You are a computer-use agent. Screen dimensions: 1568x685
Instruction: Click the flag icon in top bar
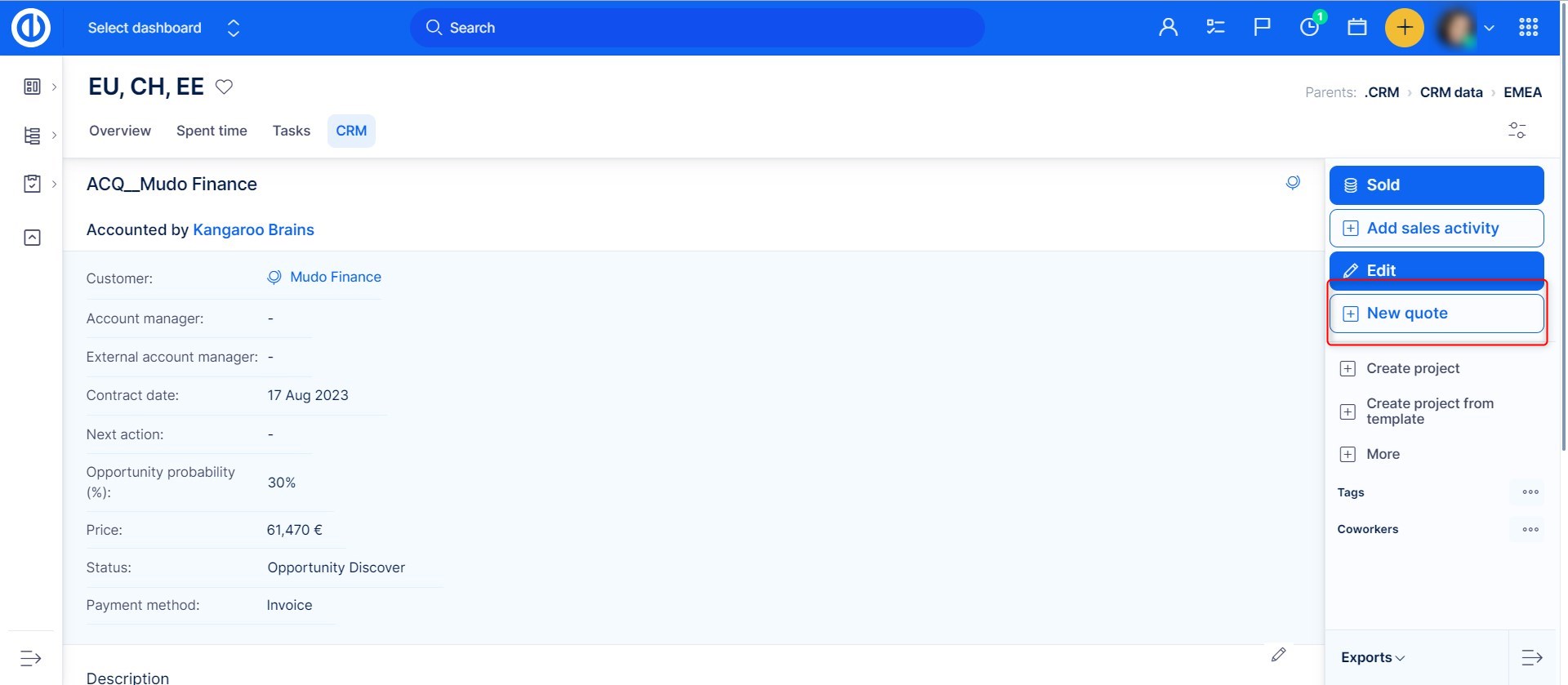1262,28
